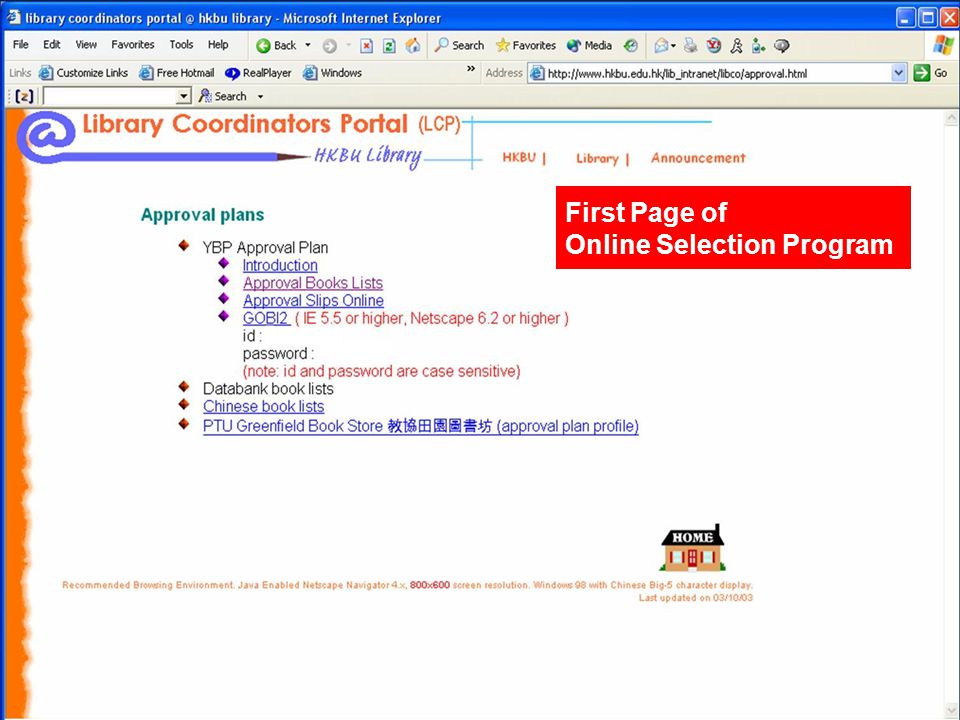Click the [z] toolbar icon
Screen dimensions: 960x720
pos(24,96)
